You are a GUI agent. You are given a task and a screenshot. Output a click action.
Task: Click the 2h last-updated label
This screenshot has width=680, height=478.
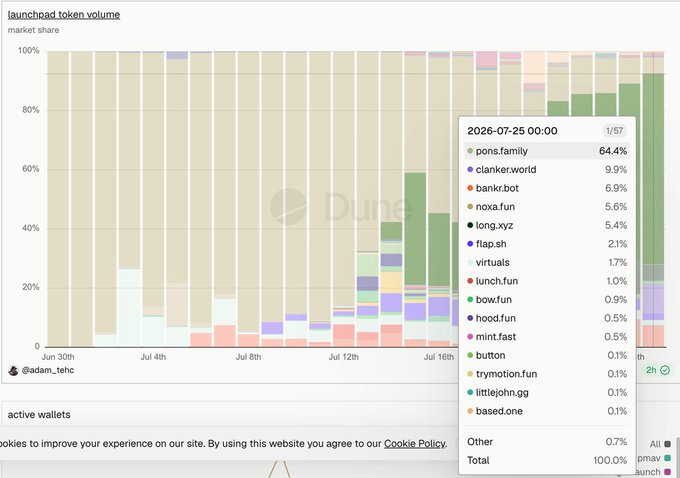point(651,370)
